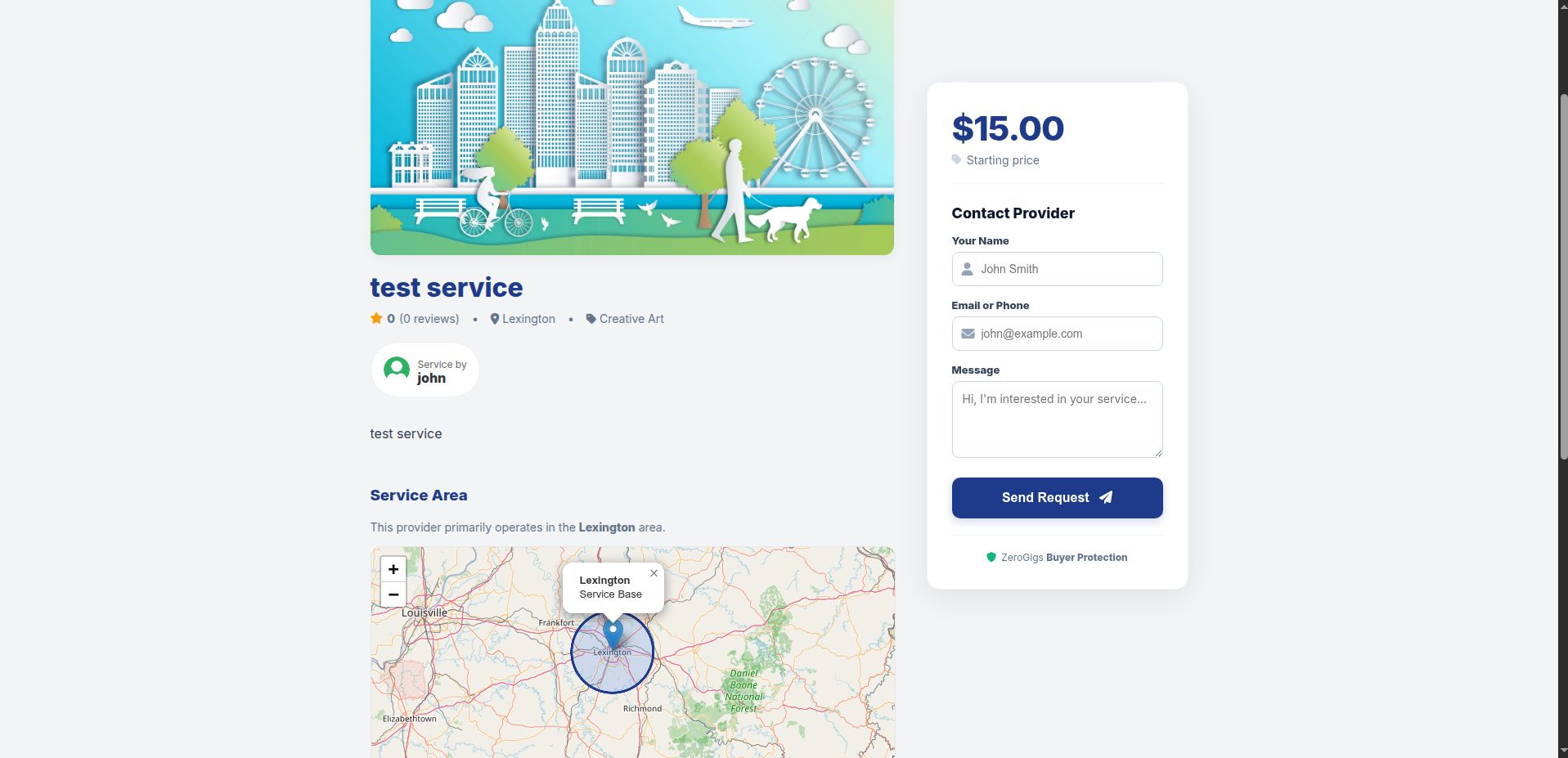This screenshot has height=758, width=1568.
Task: Click the (0 reviews) text
Action: click(429, 319)
